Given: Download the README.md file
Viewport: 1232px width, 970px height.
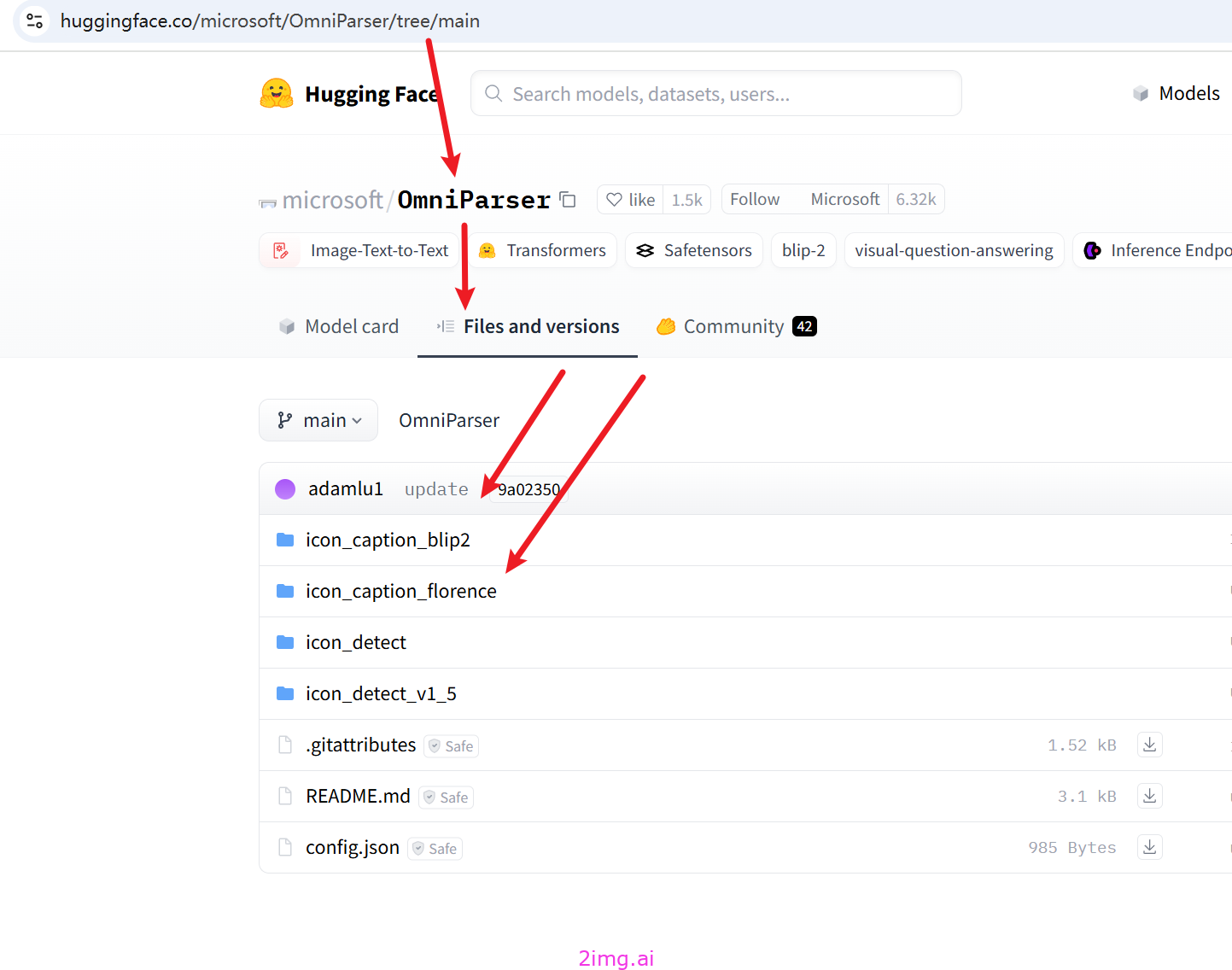Looking at the screenshot, I should (x=1148, y=796).
